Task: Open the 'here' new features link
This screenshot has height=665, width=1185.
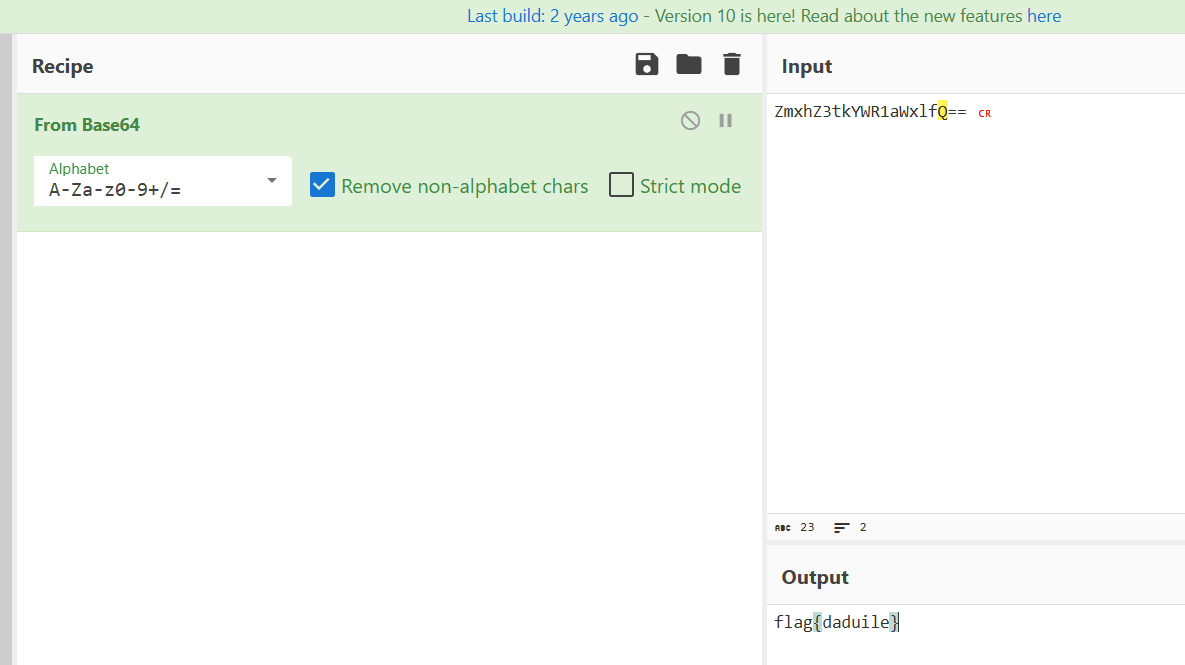Action: click(1044, 16)
